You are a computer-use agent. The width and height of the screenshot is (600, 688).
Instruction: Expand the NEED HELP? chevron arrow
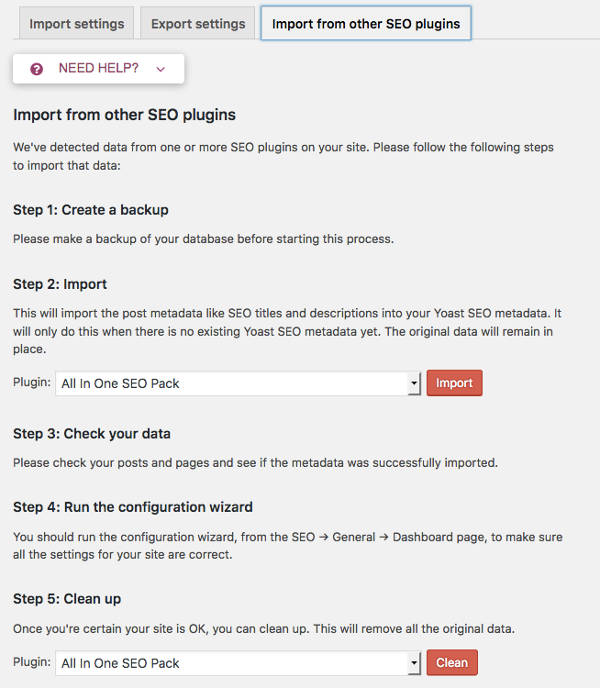[161, 69]
